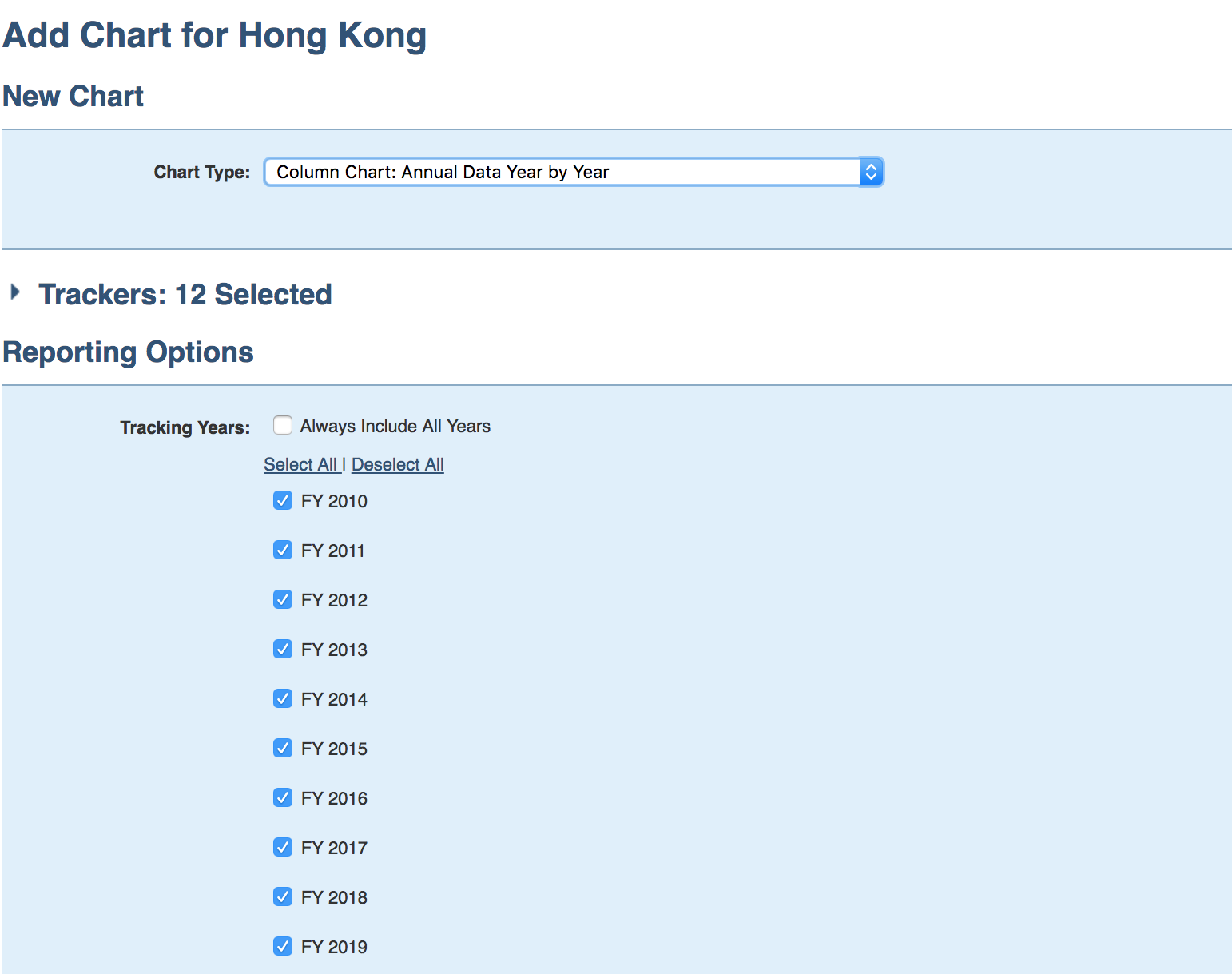The height and width of the screenshot is (974, 1232).
Task: Disable the FY 2016 checkbox
Action: (x=283, y=798)
